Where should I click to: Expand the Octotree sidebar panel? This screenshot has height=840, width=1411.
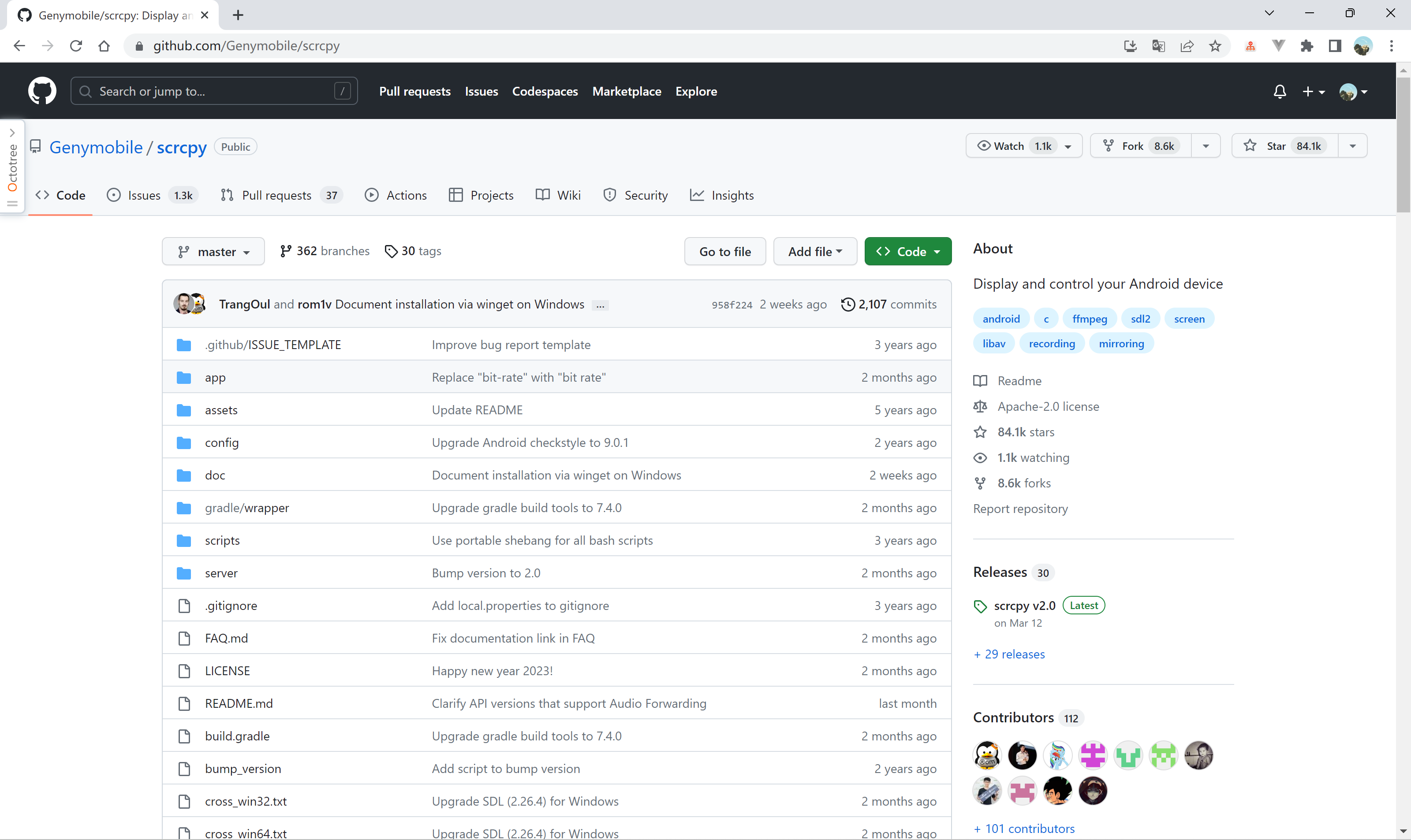click(x=12, y=133)
